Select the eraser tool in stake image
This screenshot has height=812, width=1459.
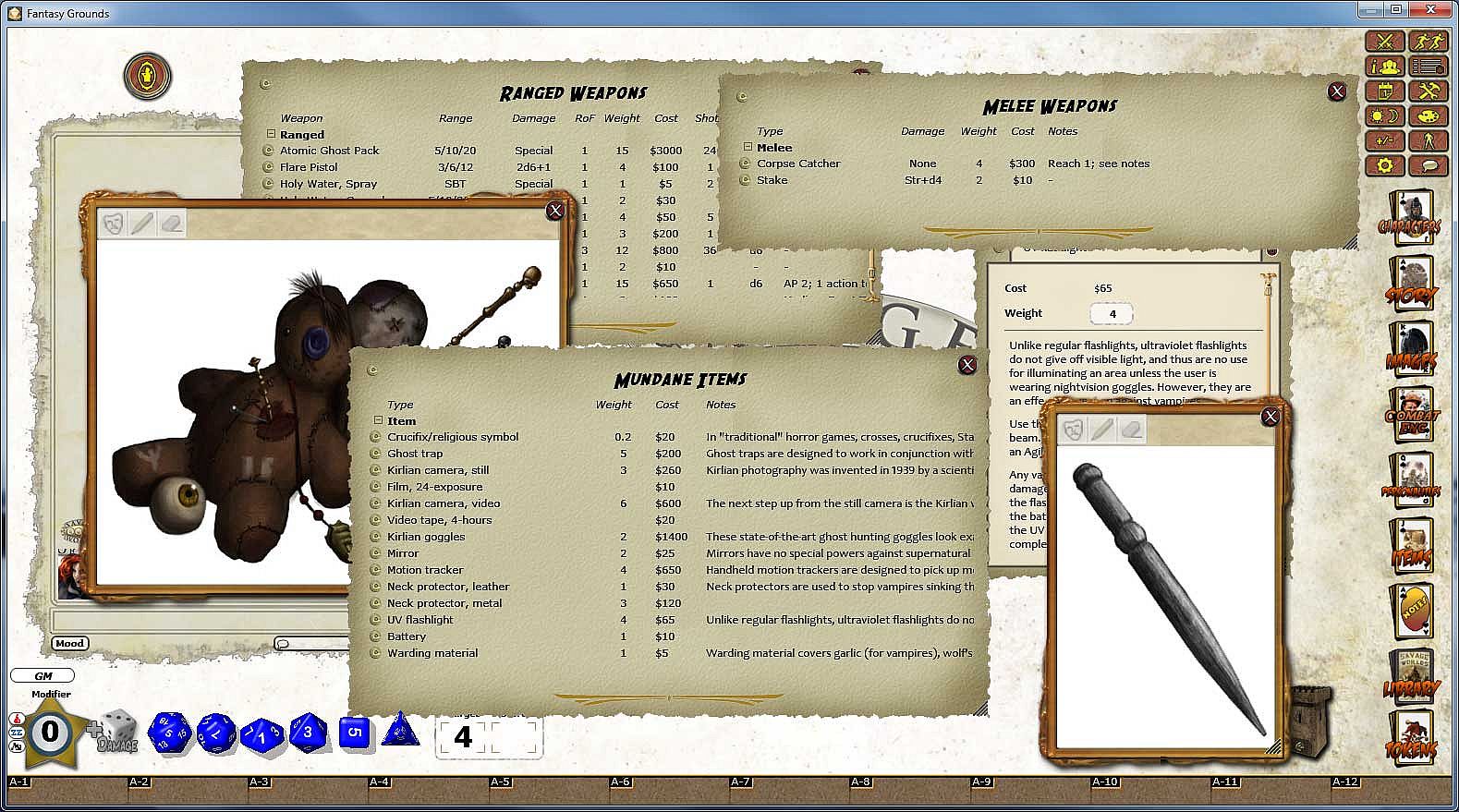pyautogui.click(x=1132, y=429)
